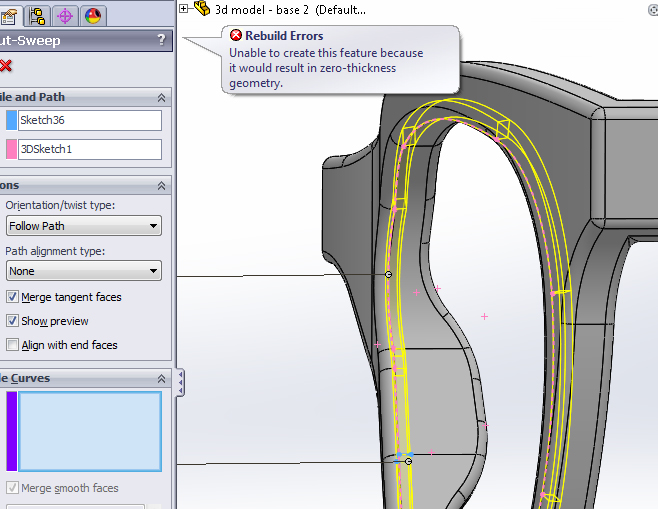Collapse the Options section

click(162, 186)
